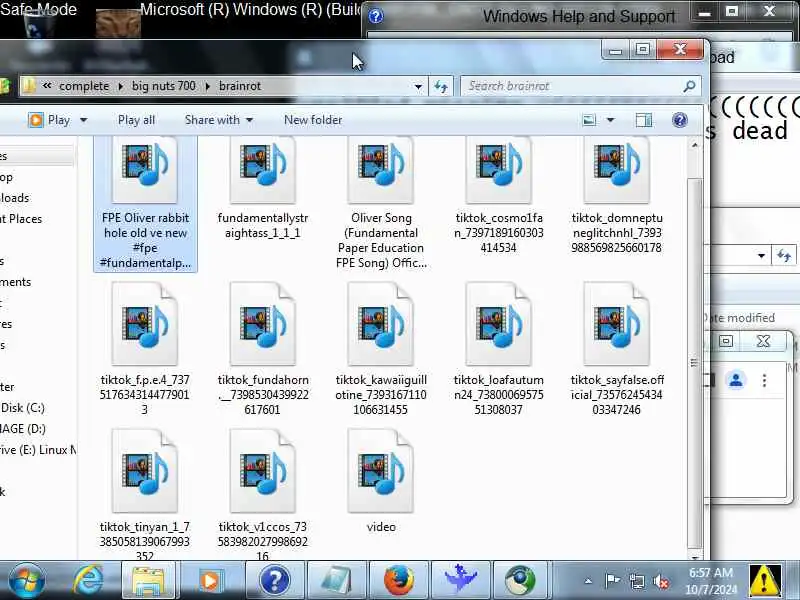This screenshot has height=600, width=800.
Task: Toggle the preview pane button
Action: coord(644,120)
